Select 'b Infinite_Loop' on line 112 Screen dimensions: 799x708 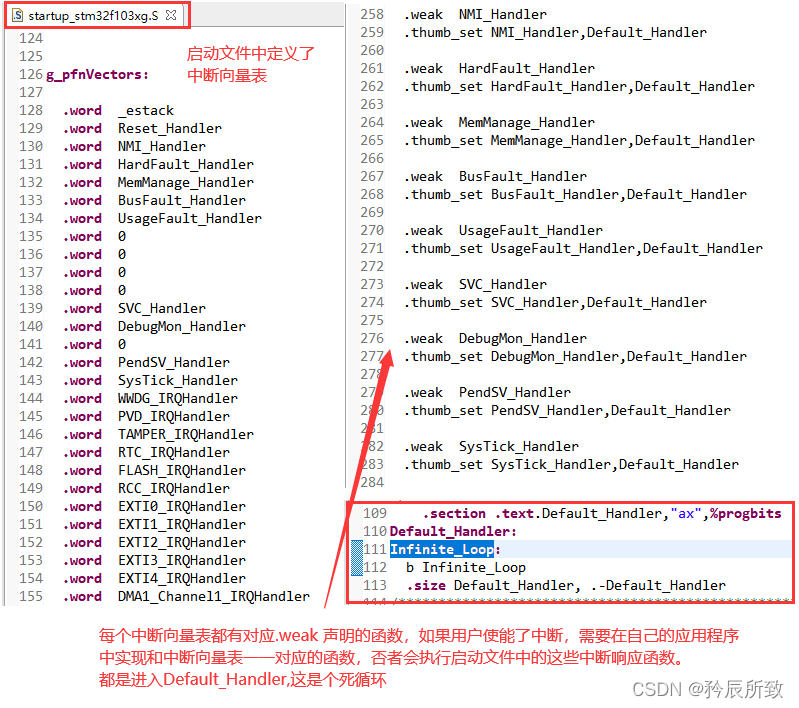pos(466,568)
